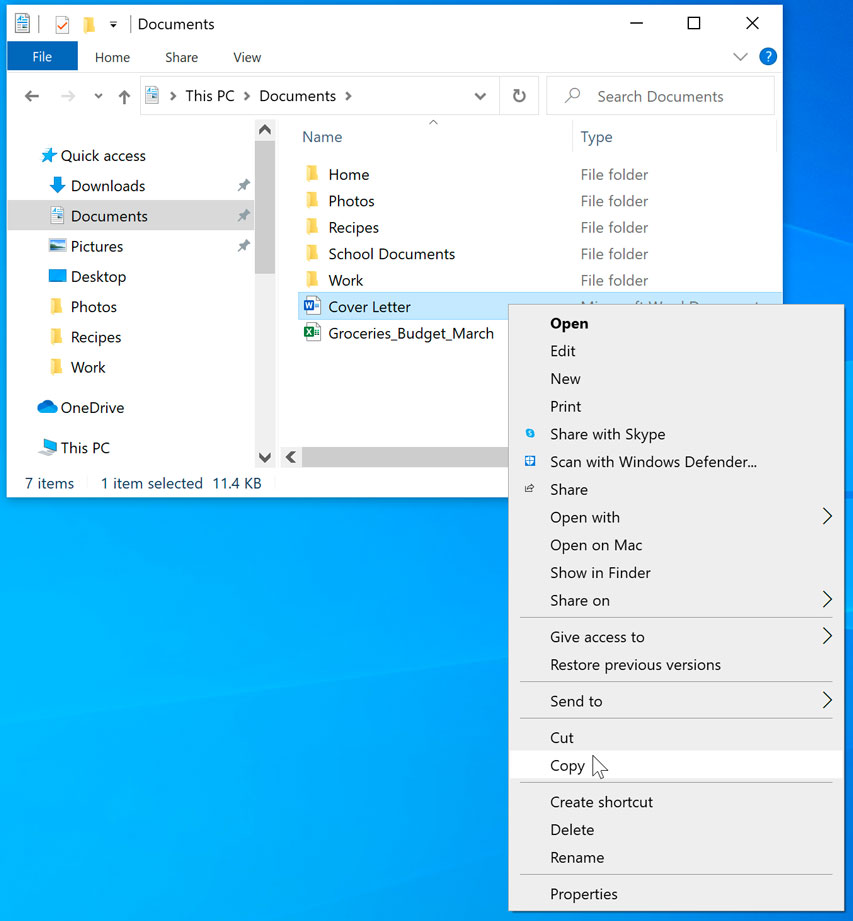This screenshot has width=853, height=921.
Task: Go up one folder level
Action: click(121, 95)
